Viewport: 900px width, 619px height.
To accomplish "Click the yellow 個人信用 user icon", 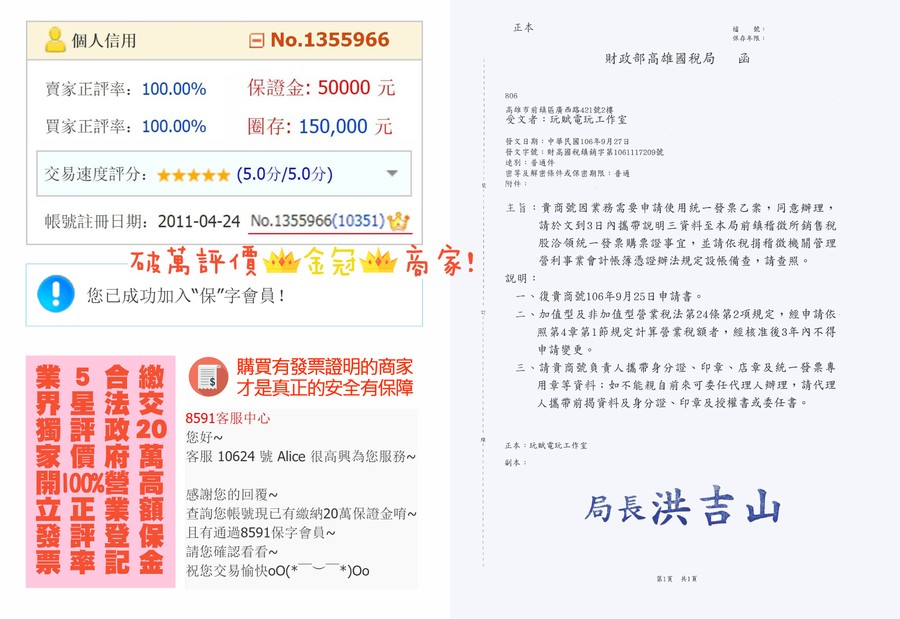I will 55,40.
